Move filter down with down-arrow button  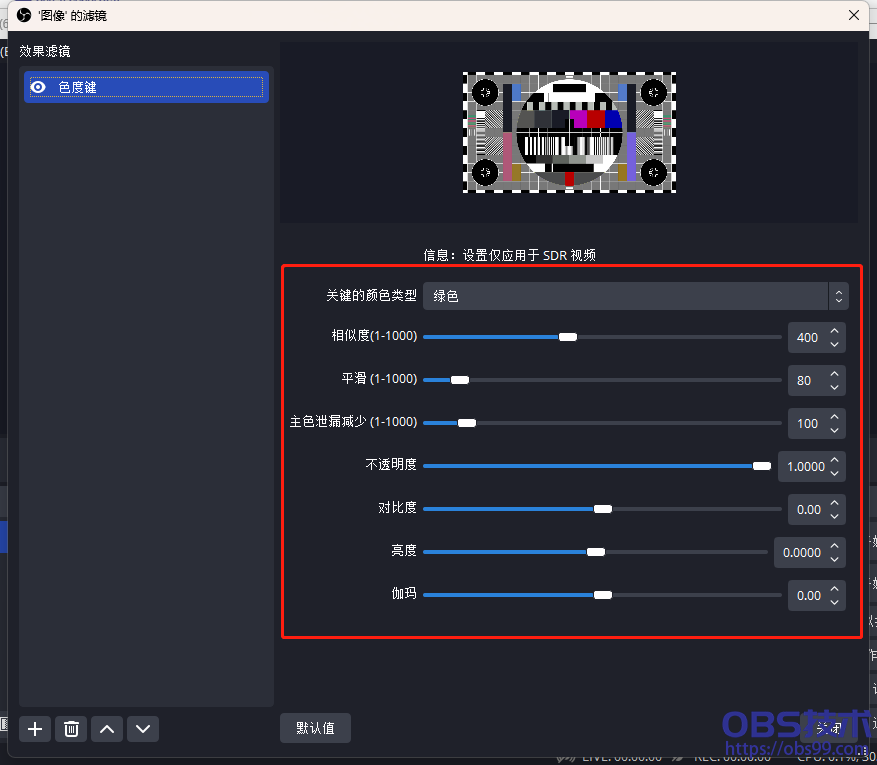tap(143, 729)
